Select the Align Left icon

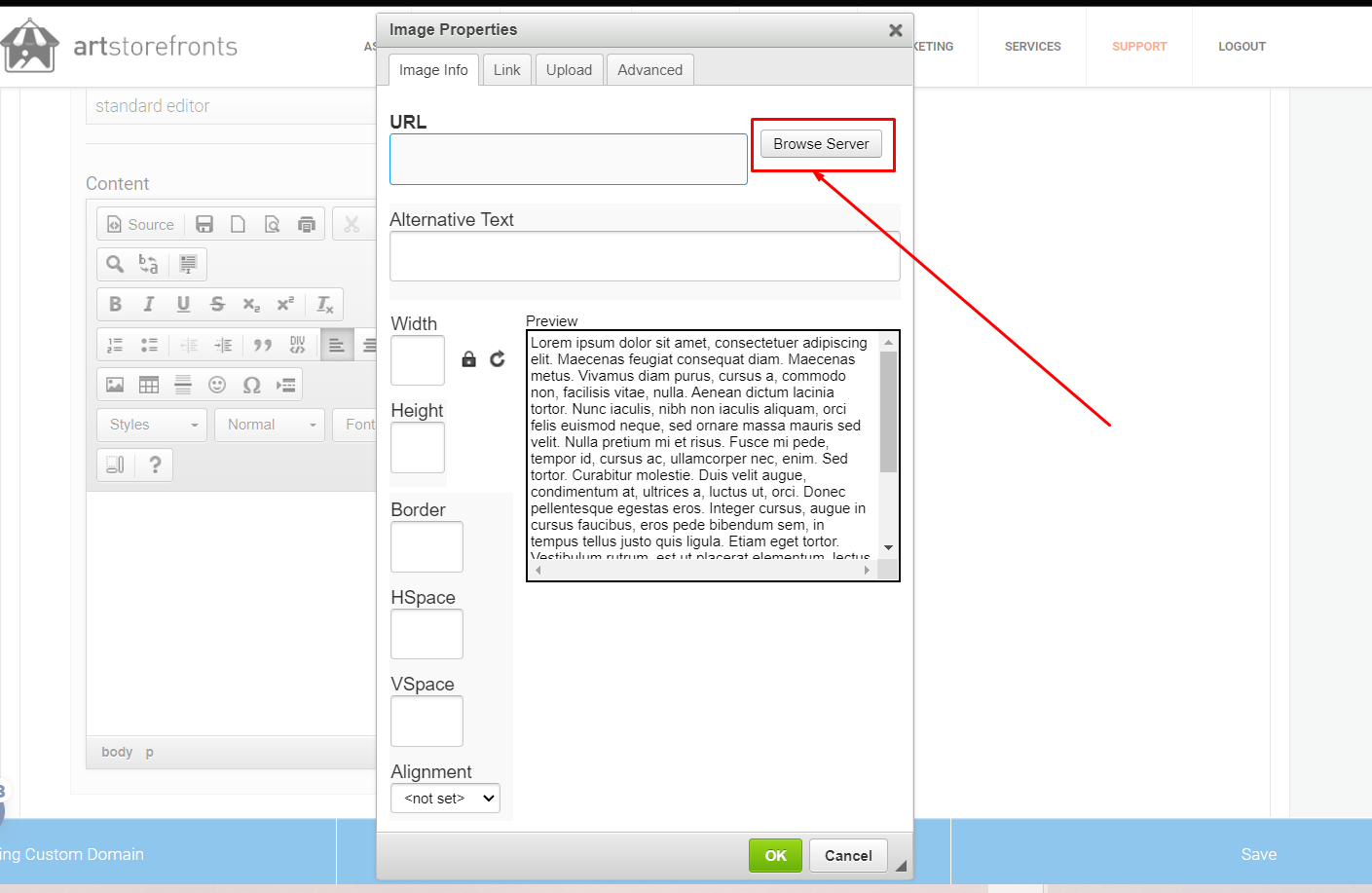point(337,345)
